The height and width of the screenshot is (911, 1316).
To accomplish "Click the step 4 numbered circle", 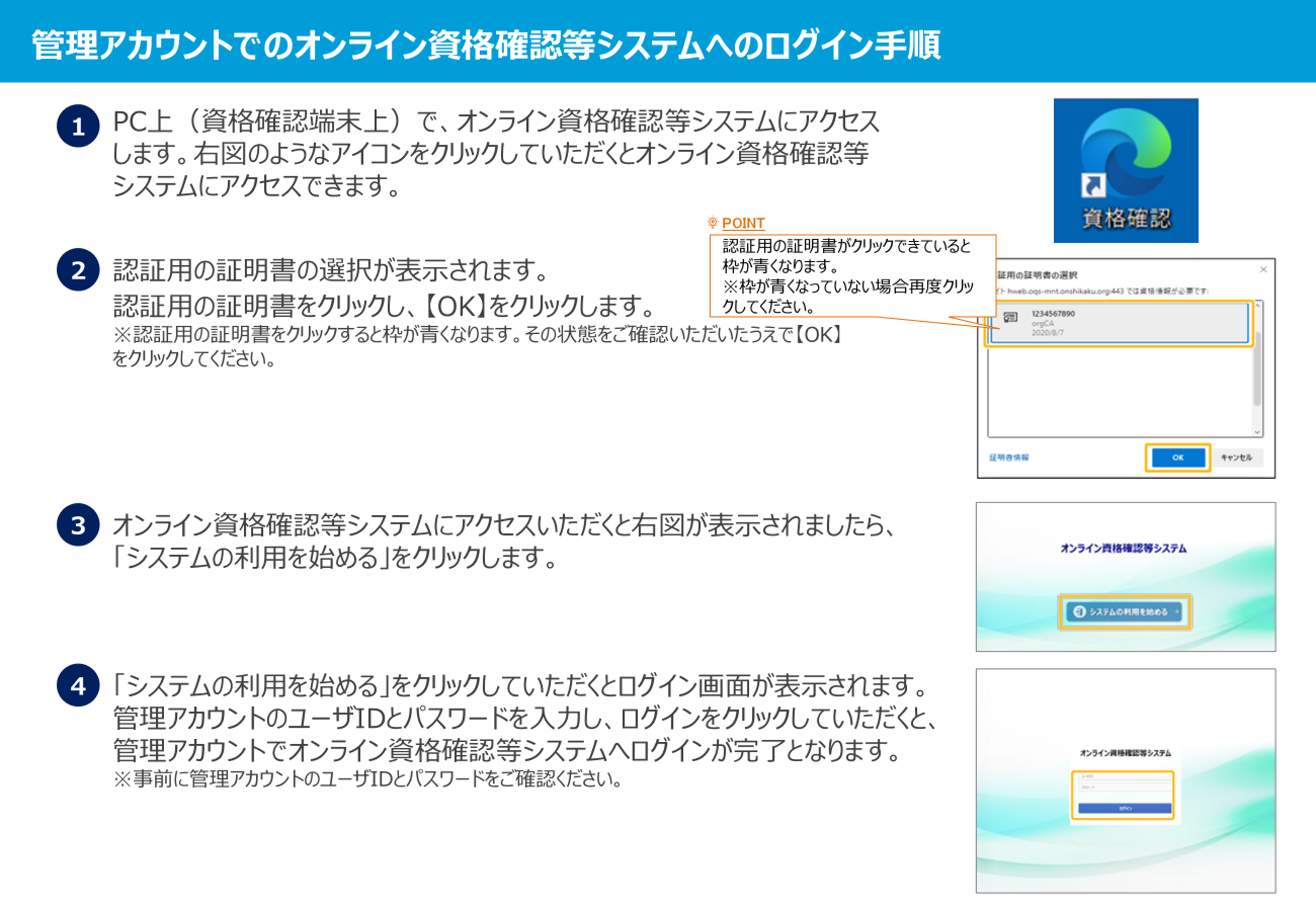I will [x=78, y=685].
